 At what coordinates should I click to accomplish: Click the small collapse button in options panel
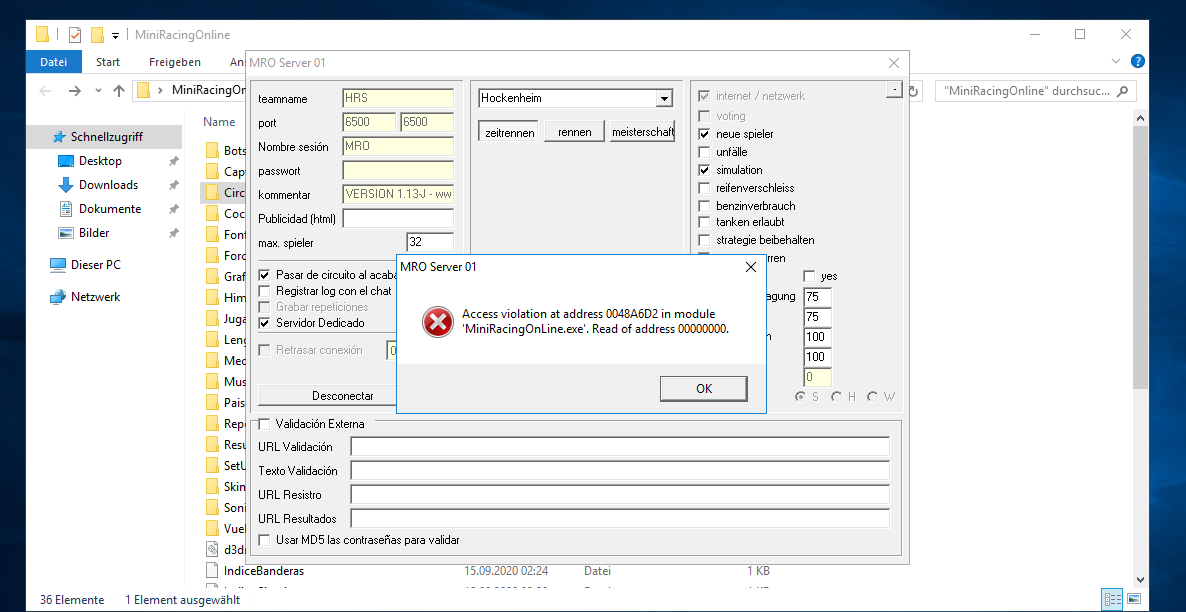894,90
